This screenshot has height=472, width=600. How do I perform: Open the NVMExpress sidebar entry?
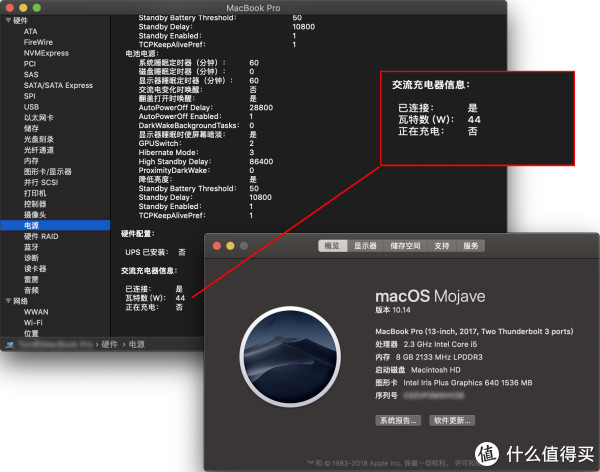[x=46, y=53]
